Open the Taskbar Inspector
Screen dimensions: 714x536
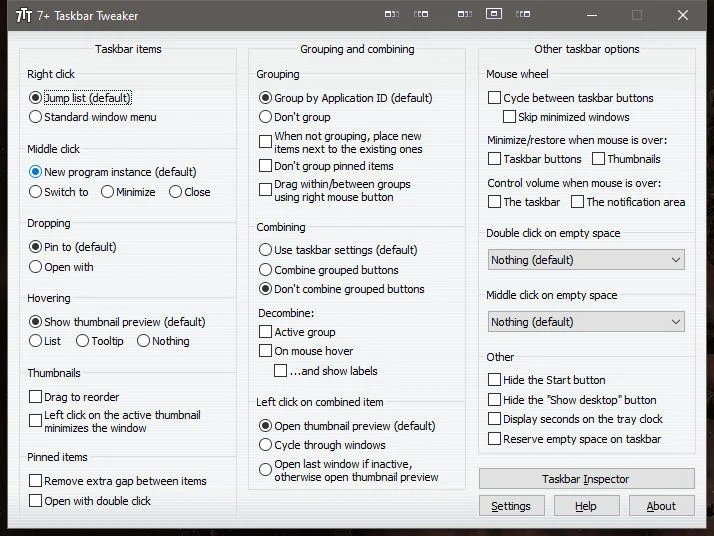tap(586, 479)
